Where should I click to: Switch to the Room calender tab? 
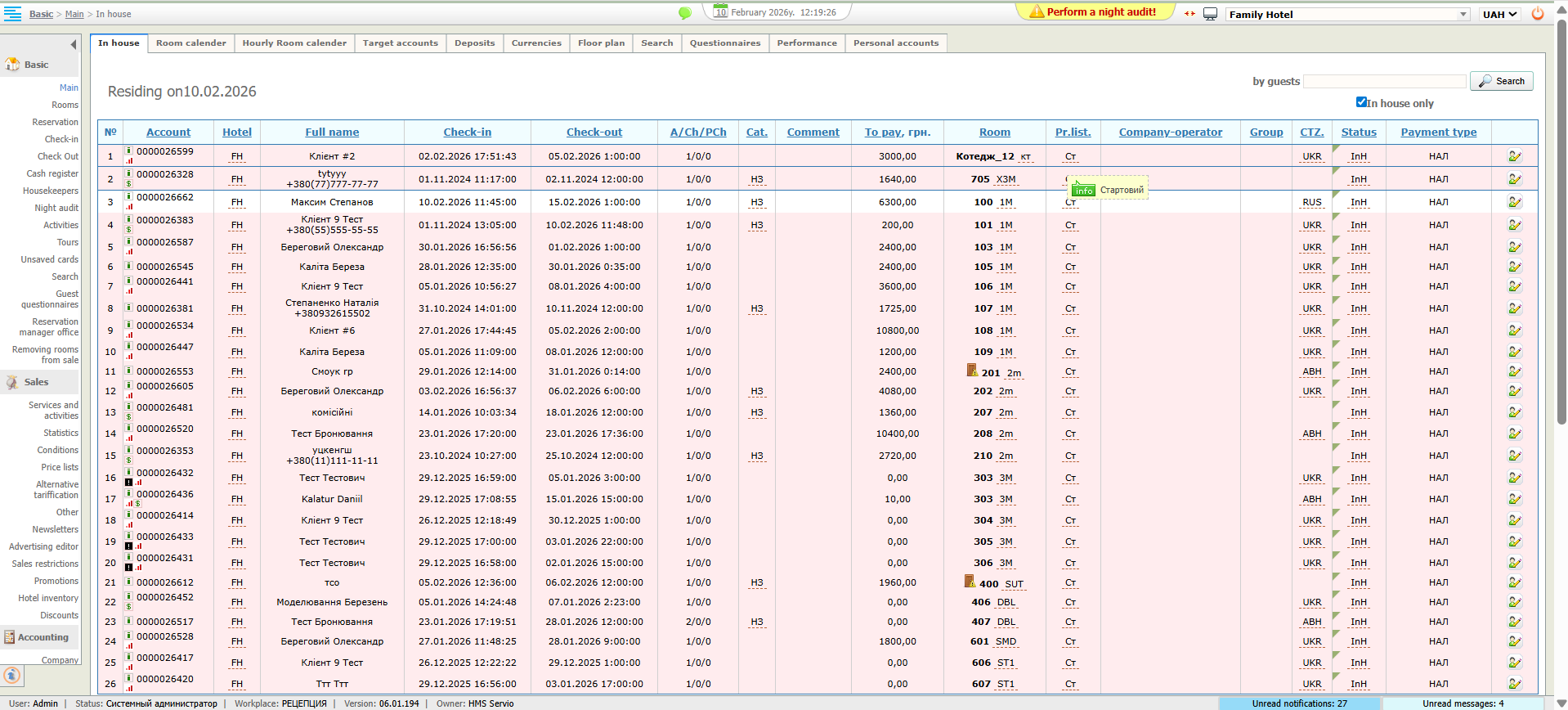[x=191, y=43]
